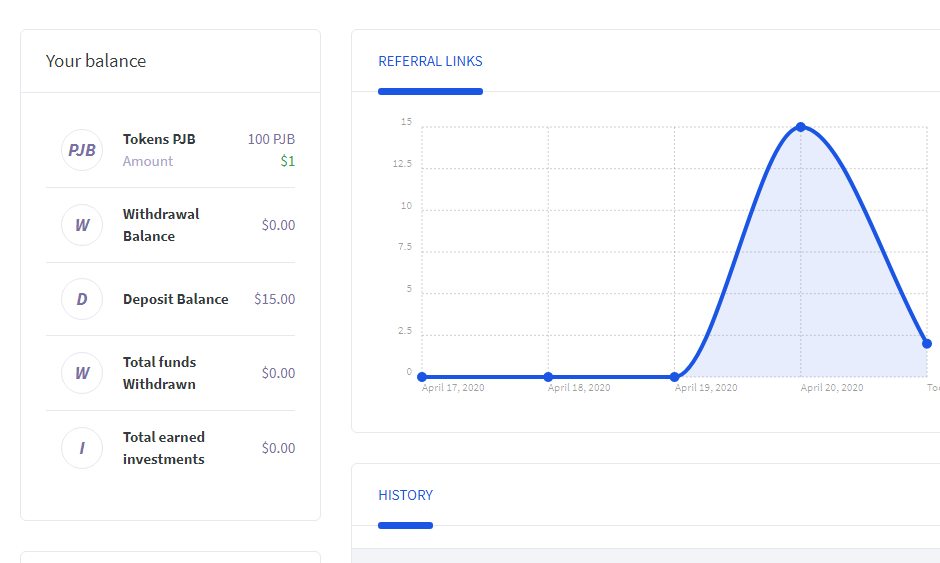Viewport: 940px width, 563px height.
Task: Click the Total funds Withdrawn W icon
Action: point(82,373)
